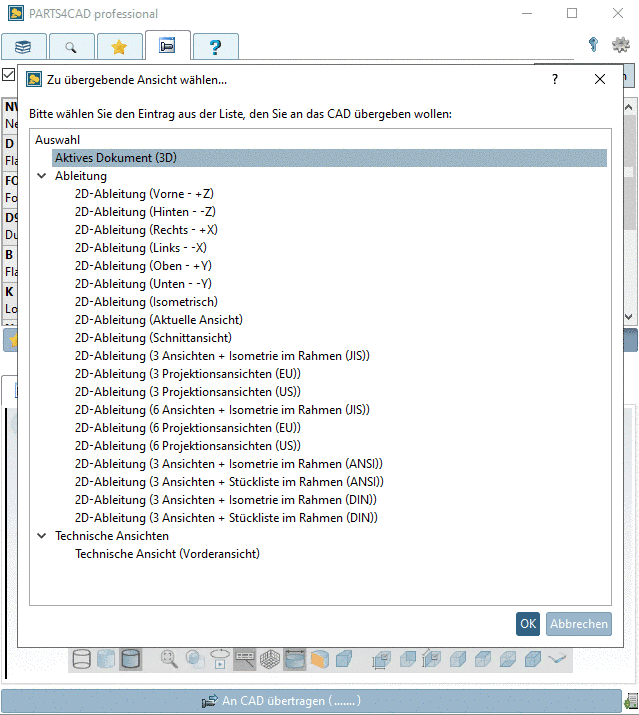The width and height of the screenshot is (639, 715).
Task: Select Aktives Dokument (3D) entry
Action: pyautogui.click(x=329, y=158)
